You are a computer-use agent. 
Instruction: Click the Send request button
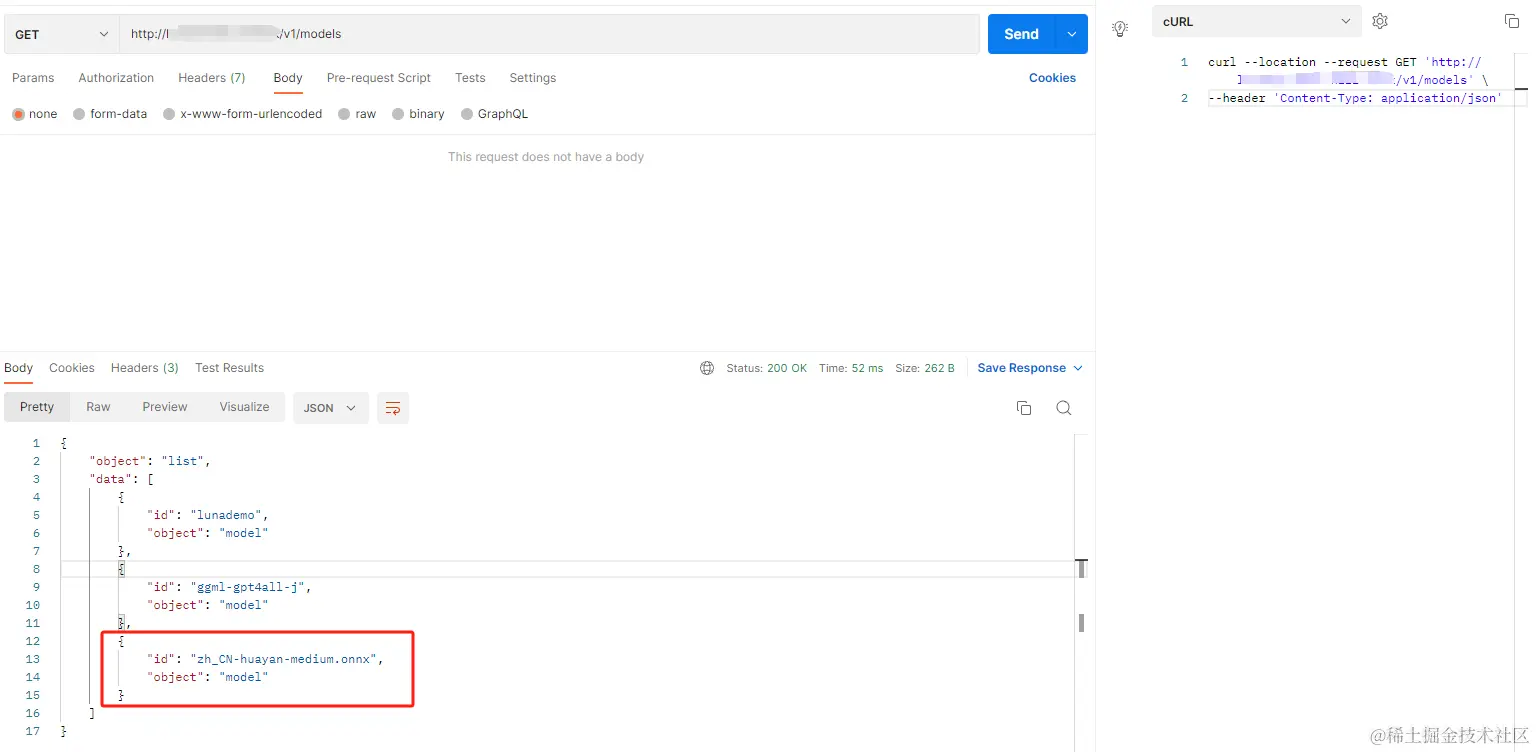(1021, 34)
